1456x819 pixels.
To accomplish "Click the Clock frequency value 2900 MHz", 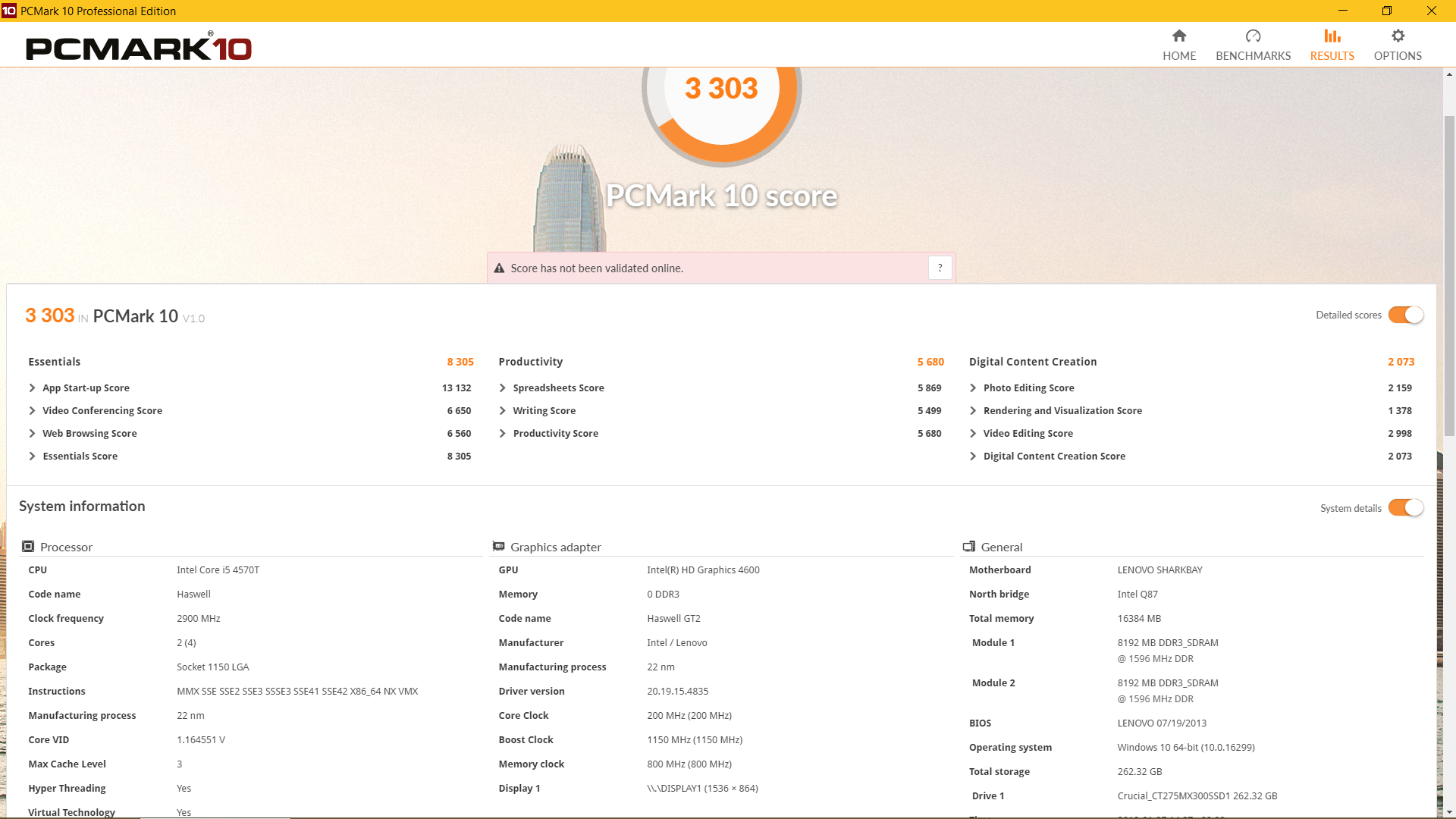I will point(199,618).
